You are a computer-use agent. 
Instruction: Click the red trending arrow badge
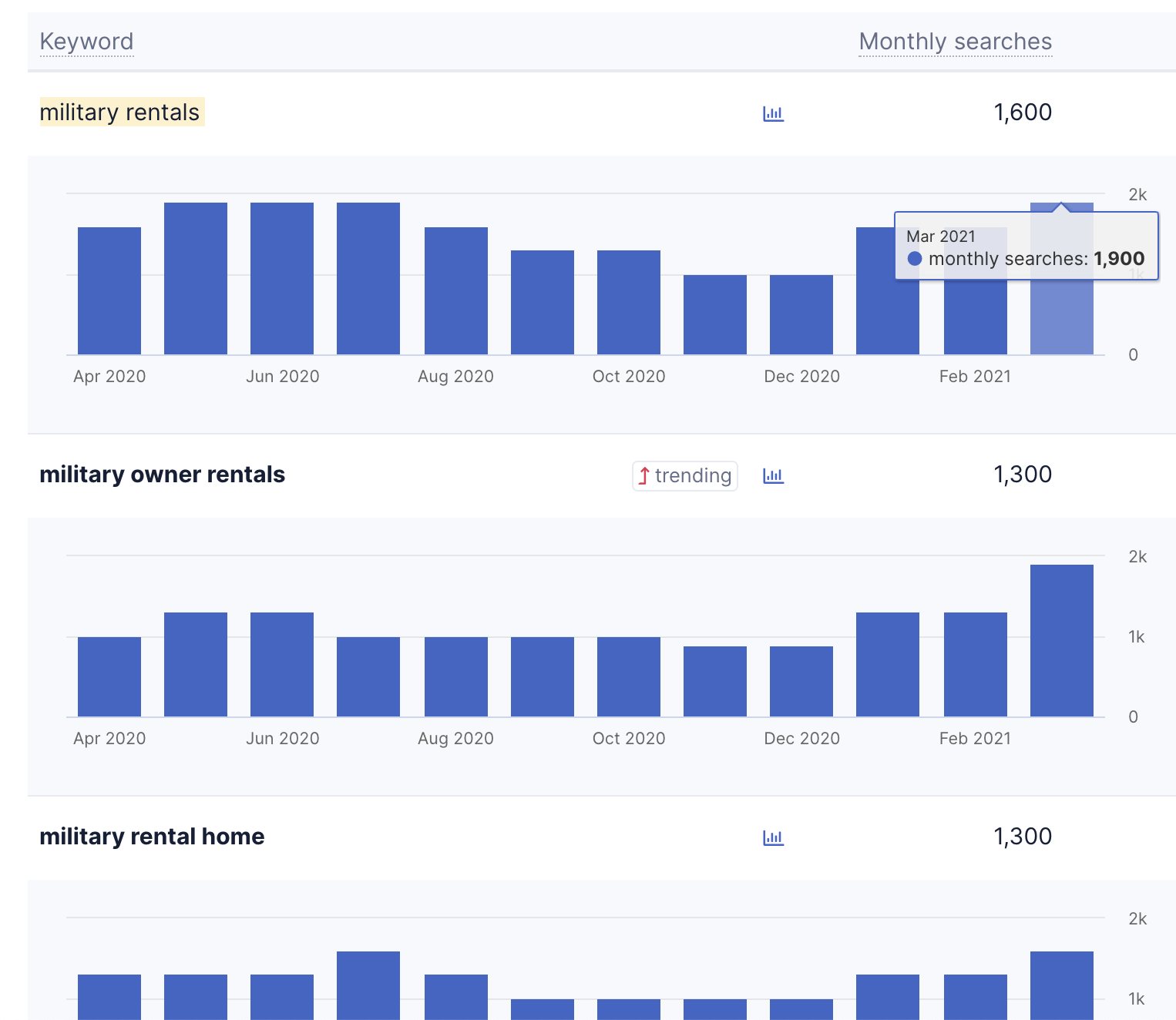click(684, 475)
